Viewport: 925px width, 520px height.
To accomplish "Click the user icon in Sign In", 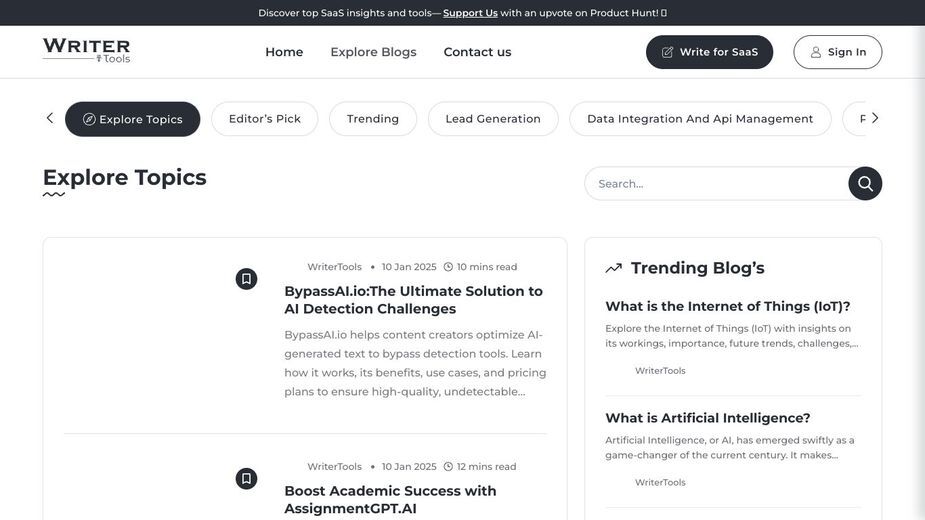I will click(815, 52).
